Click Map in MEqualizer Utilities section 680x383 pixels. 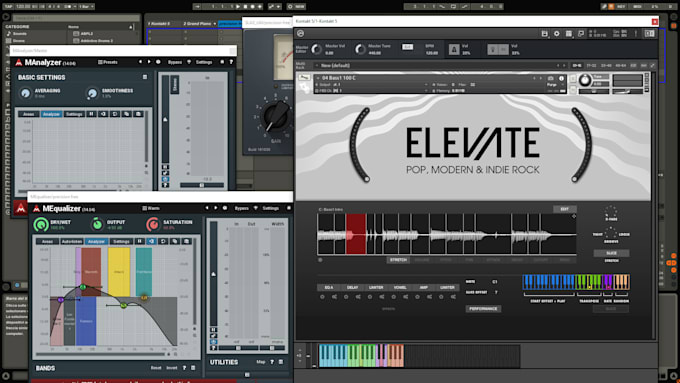click(261, 362)
